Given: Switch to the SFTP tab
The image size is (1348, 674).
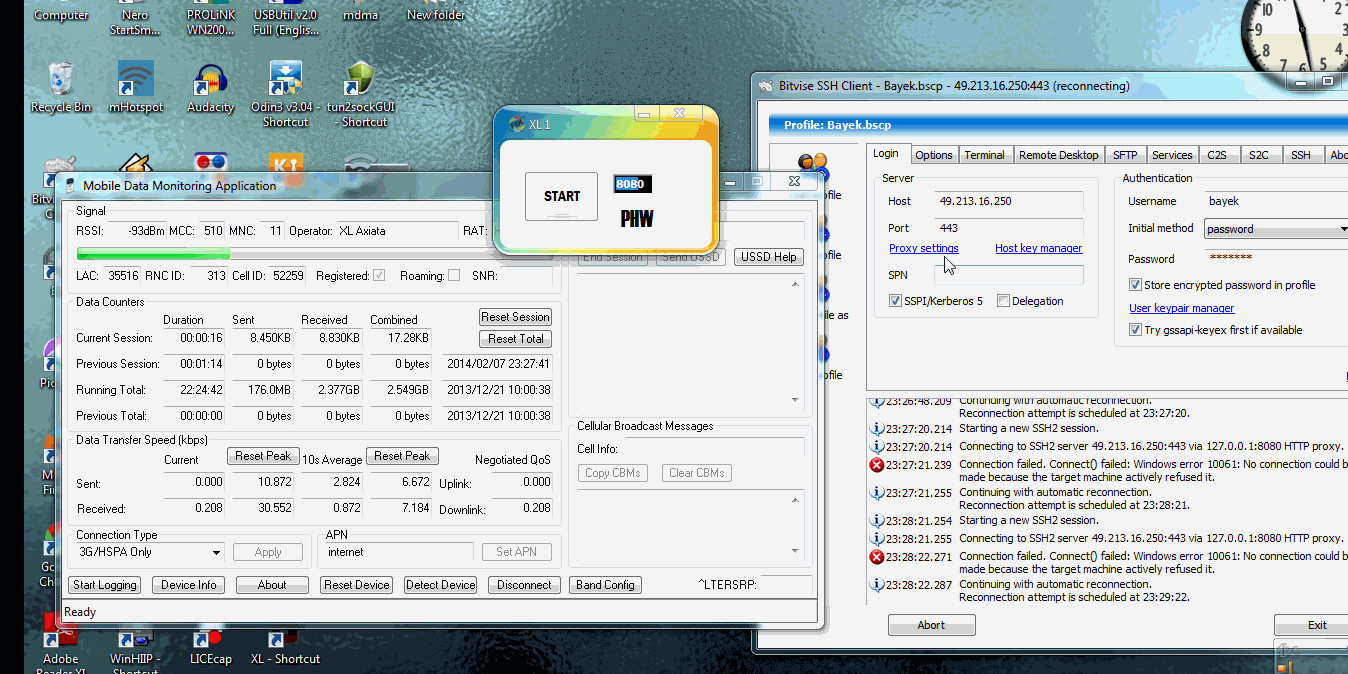Looking at the screenshot, I should pos(1125,155).
